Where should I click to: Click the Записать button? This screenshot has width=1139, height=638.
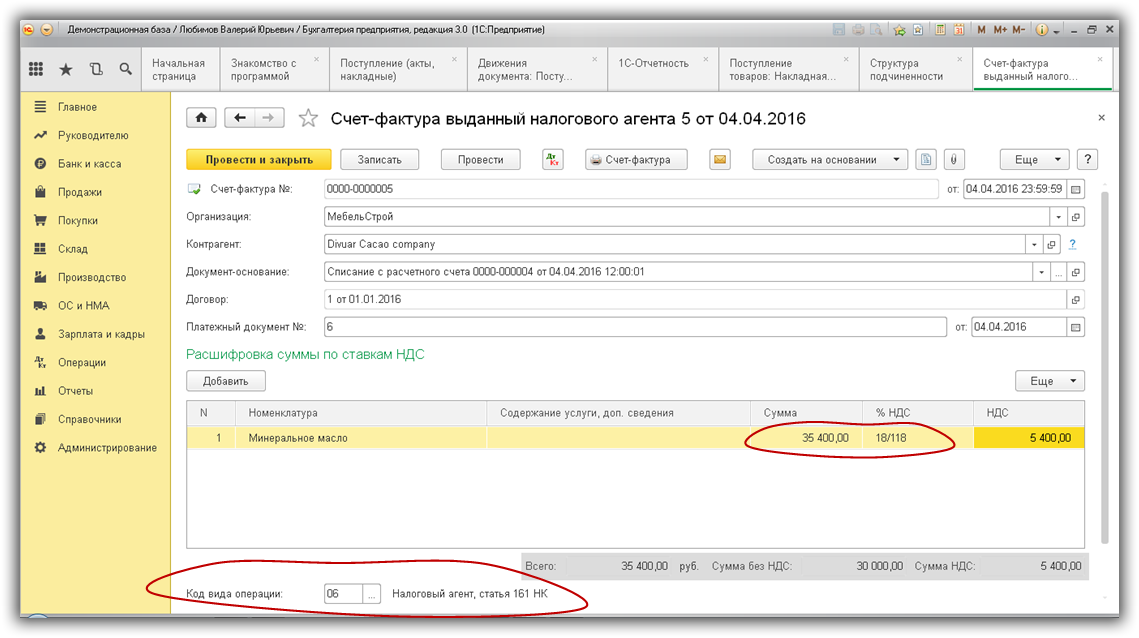coord(379,160)
